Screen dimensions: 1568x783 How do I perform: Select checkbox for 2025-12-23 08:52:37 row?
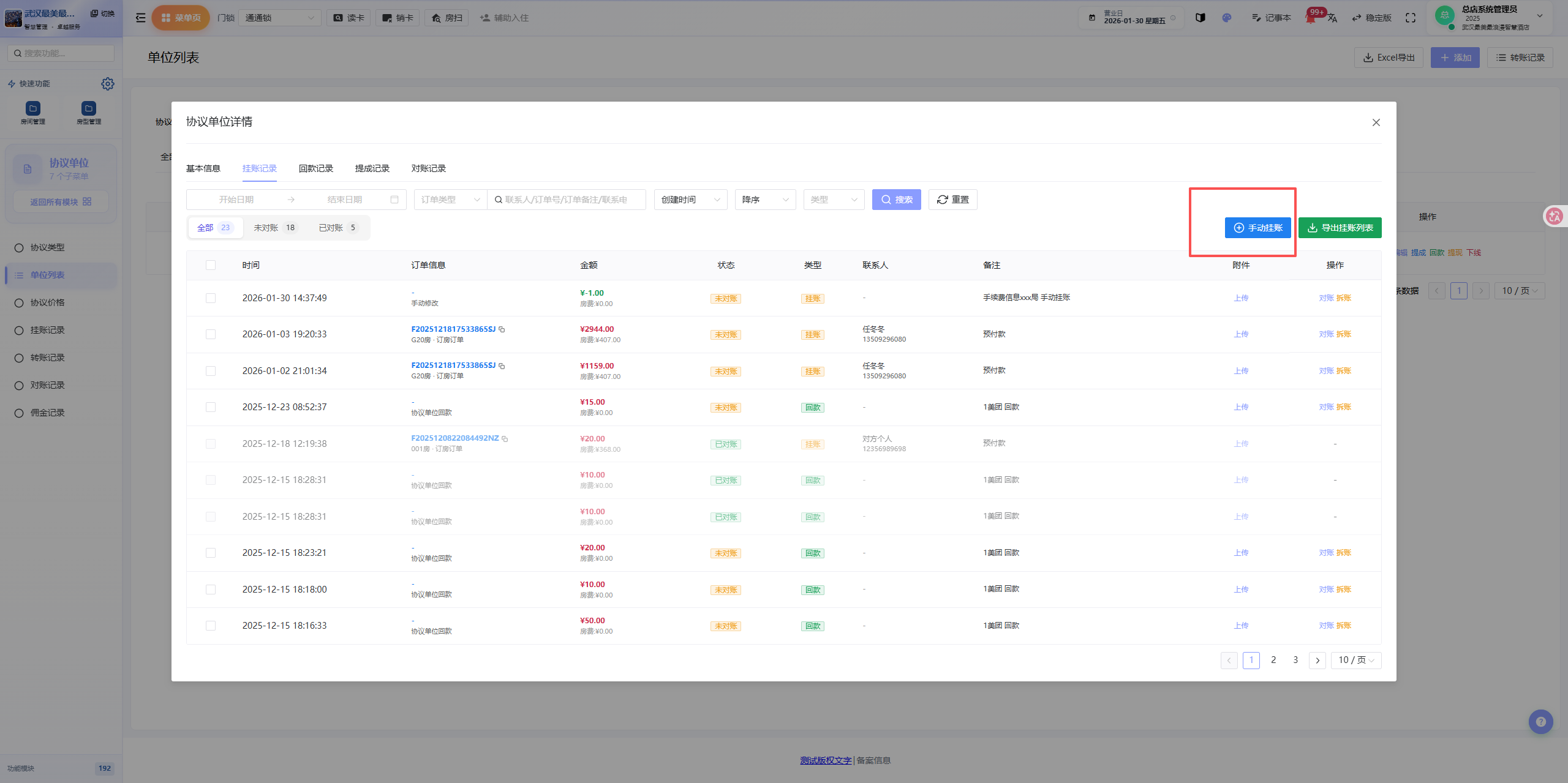click(211, 407)
